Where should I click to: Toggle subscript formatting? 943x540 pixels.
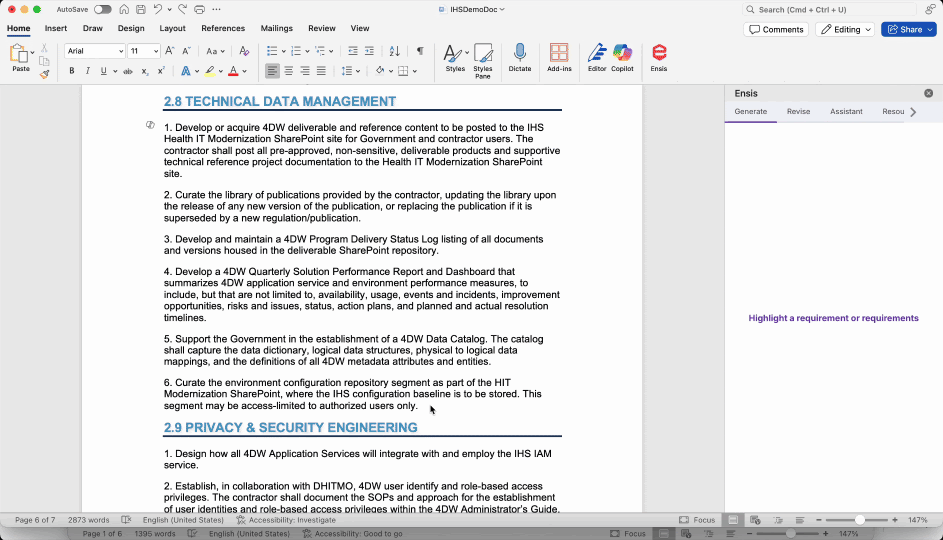tap(144, 71)
